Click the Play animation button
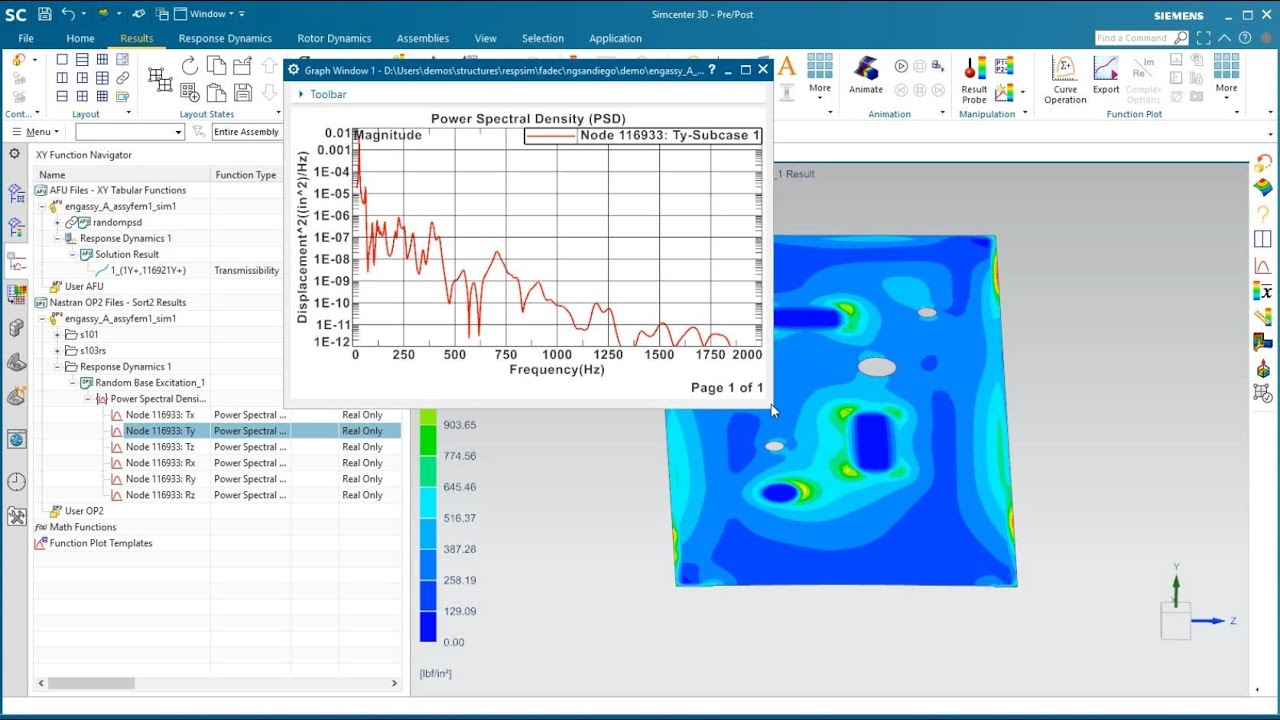The image size is (1280, 720). [901, 66]
